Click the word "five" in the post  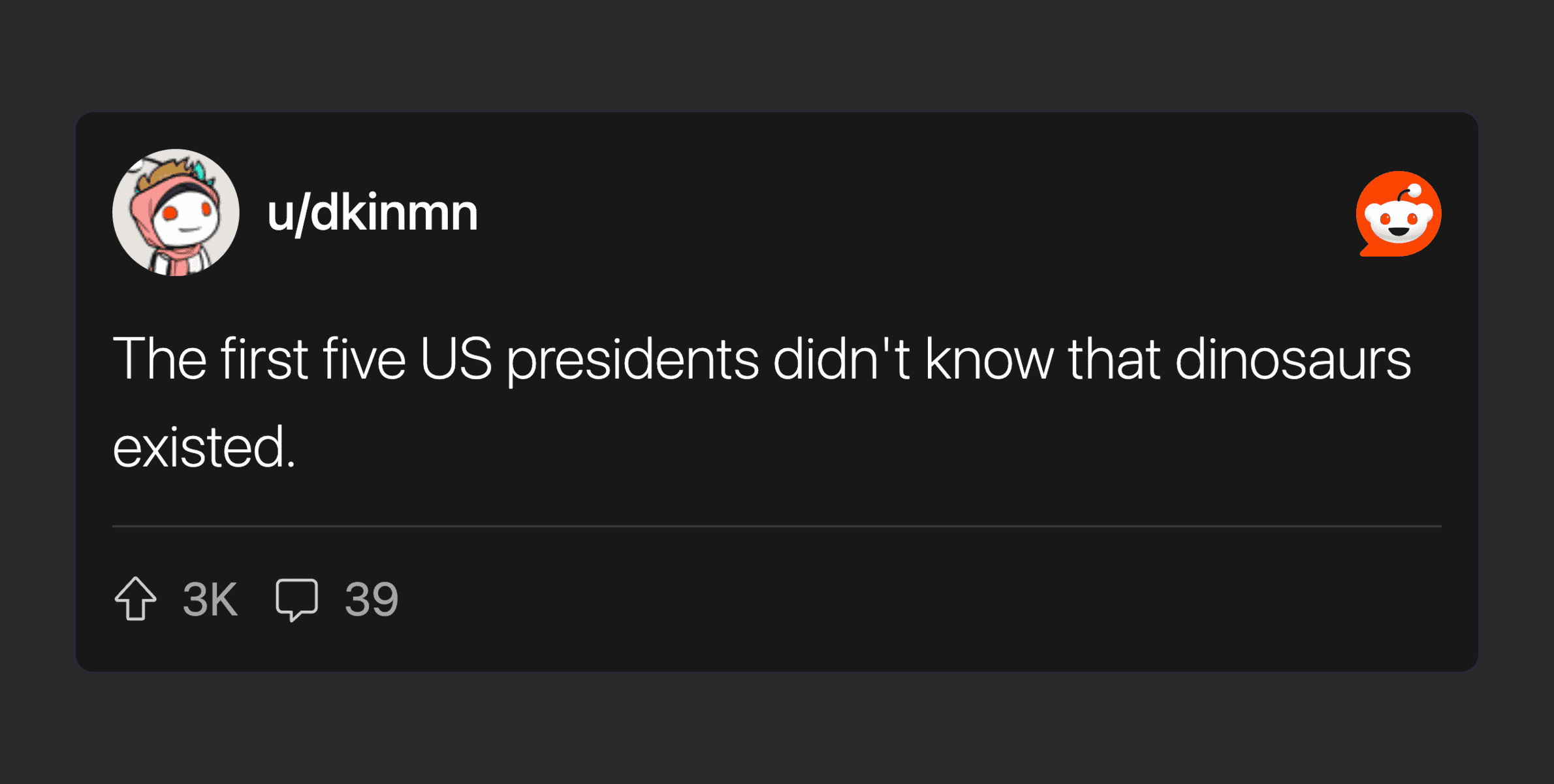(x=364, y=359)
